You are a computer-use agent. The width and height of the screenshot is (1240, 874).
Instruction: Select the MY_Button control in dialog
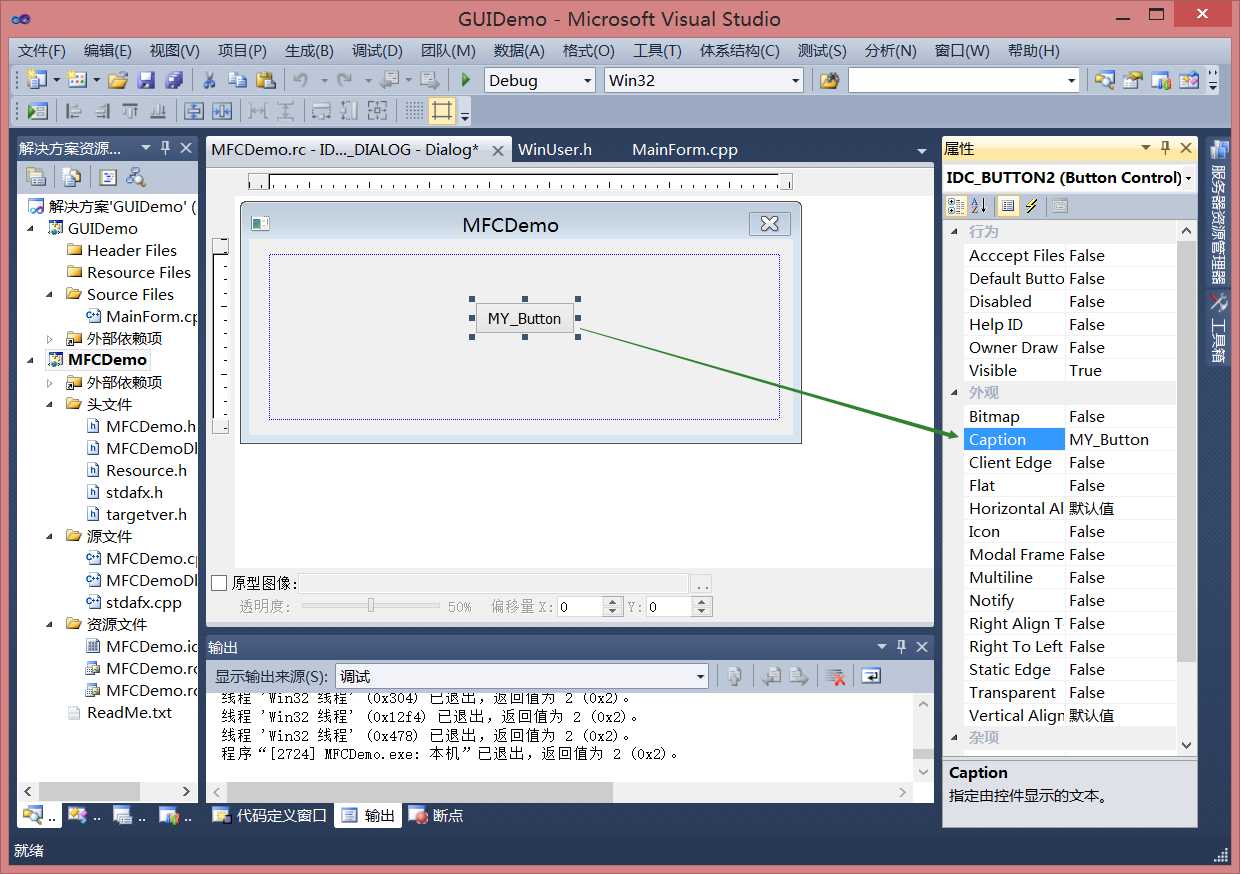pos(525,319)
